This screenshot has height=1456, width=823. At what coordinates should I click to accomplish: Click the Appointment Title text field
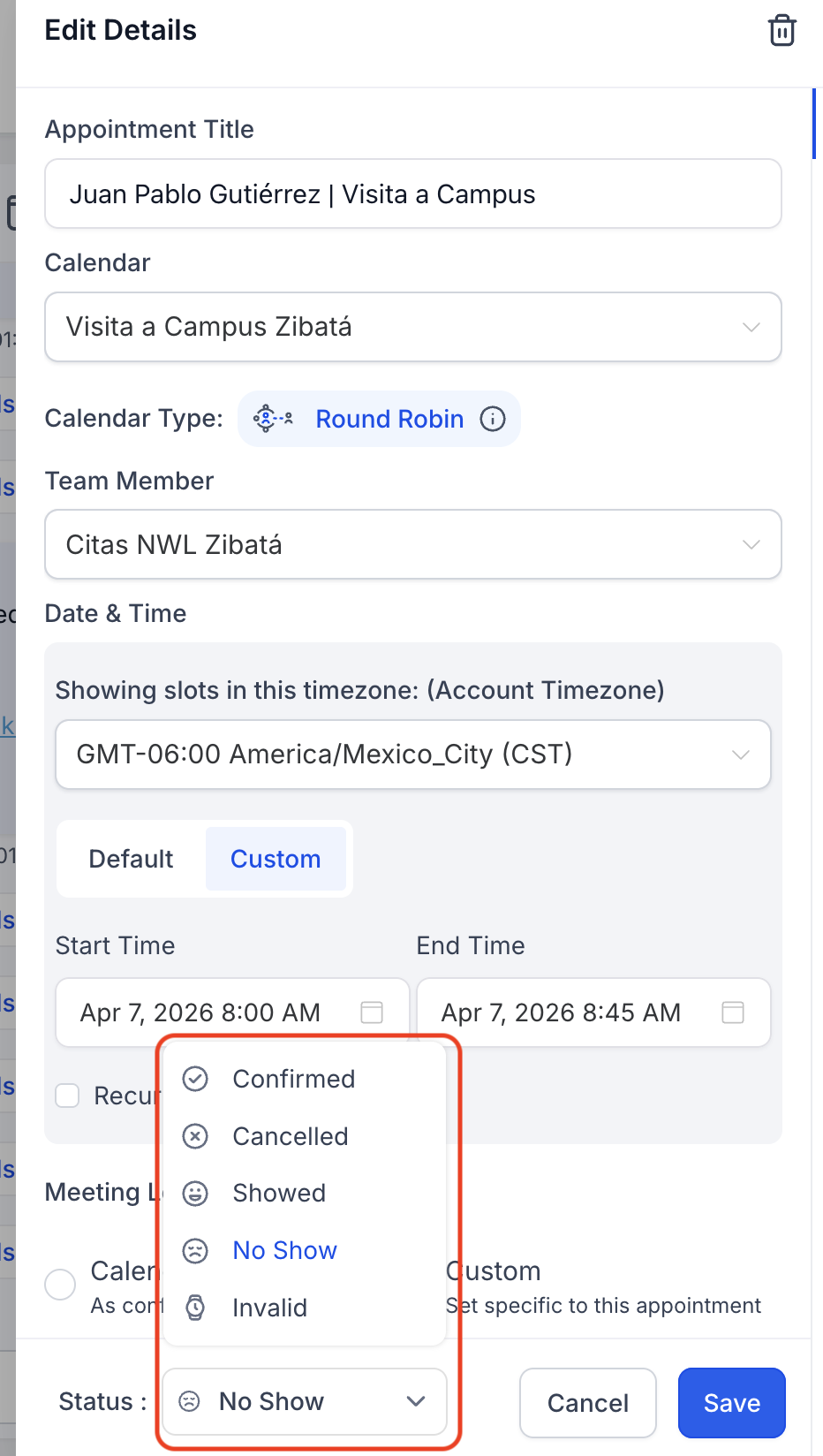pyautogui.click(x=413, y=193)
